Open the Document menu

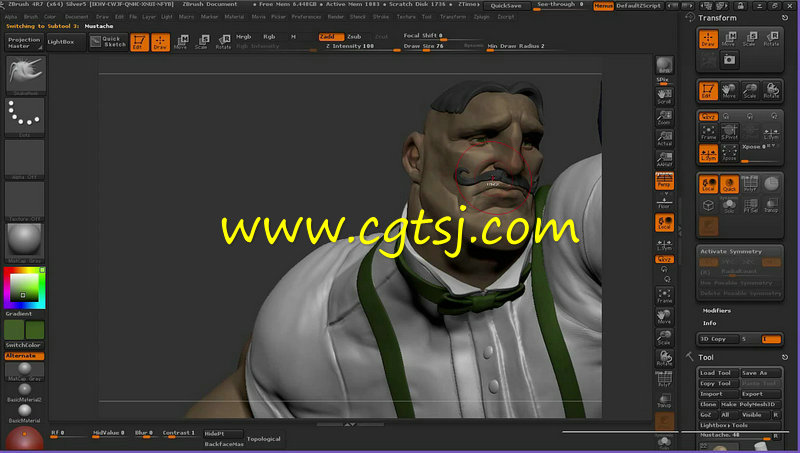pyautogui.click(x=77, y=17)
